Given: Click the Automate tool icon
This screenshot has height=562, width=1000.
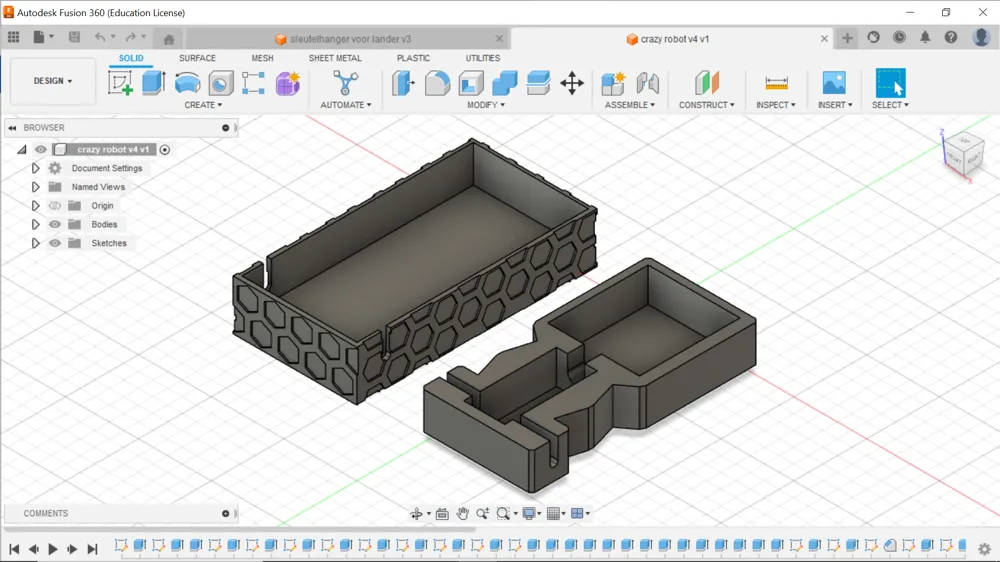Looking at the screenshot, I should [x=345, y=83].
